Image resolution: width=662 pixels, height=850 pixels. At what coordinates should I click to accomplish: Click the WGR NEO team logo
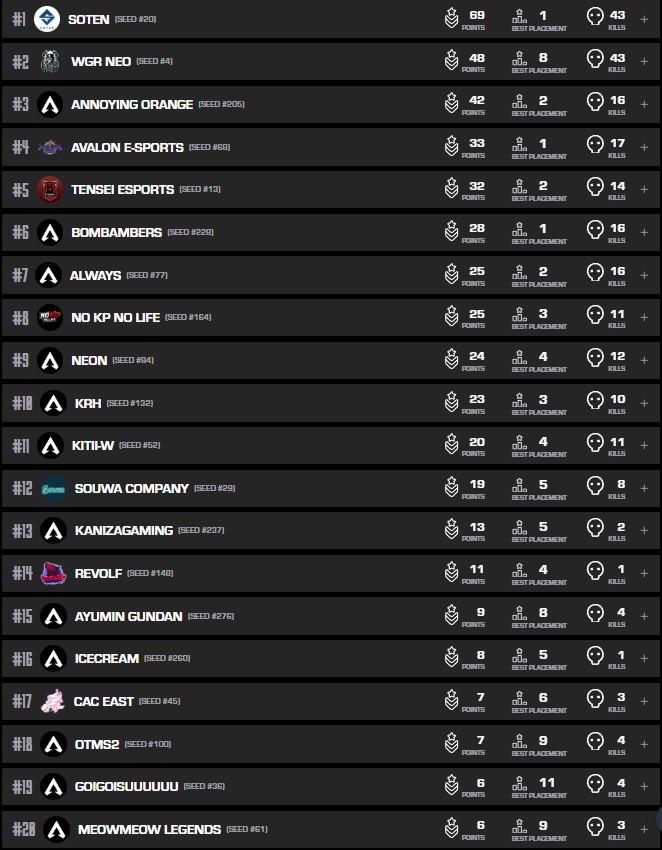click(x=50, y=62)
